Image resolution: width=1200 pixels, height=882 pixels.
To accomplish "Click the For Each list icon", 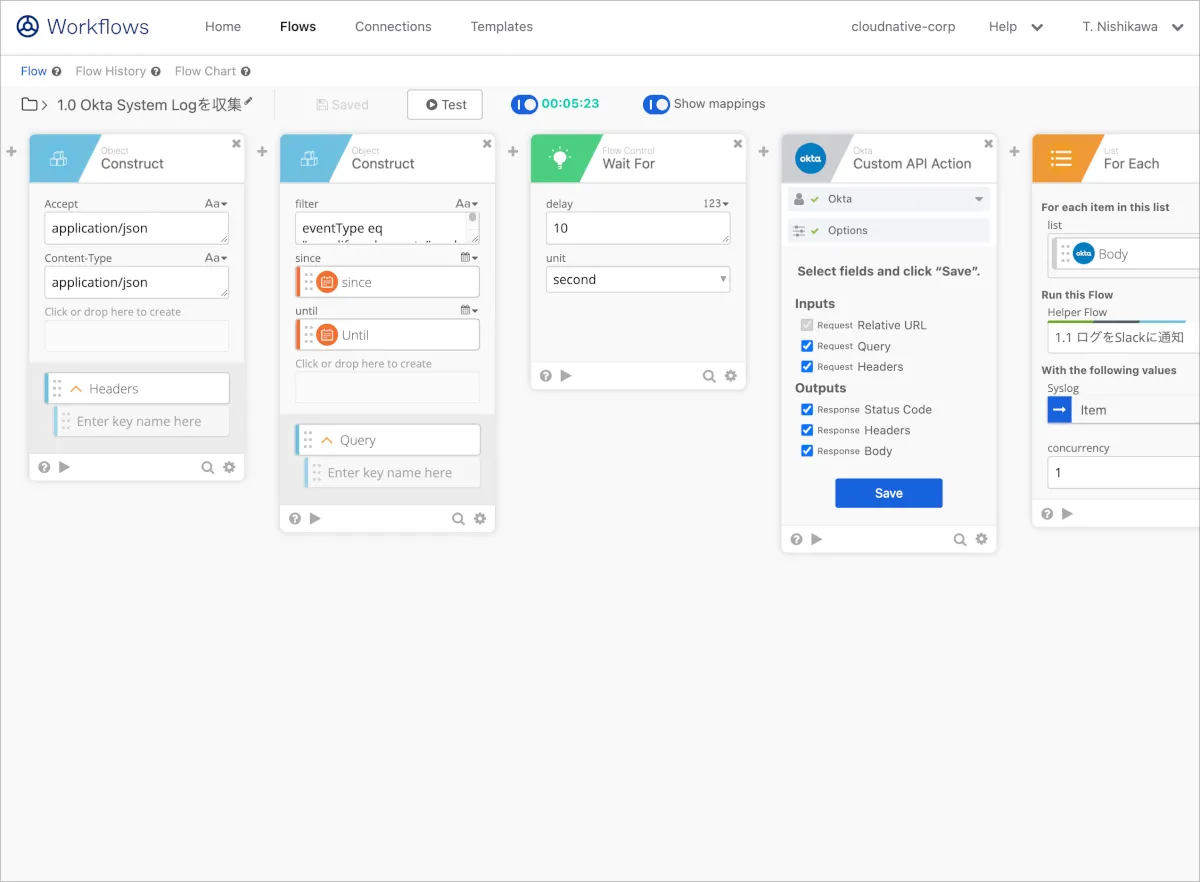I will (x=1061, y=159).
